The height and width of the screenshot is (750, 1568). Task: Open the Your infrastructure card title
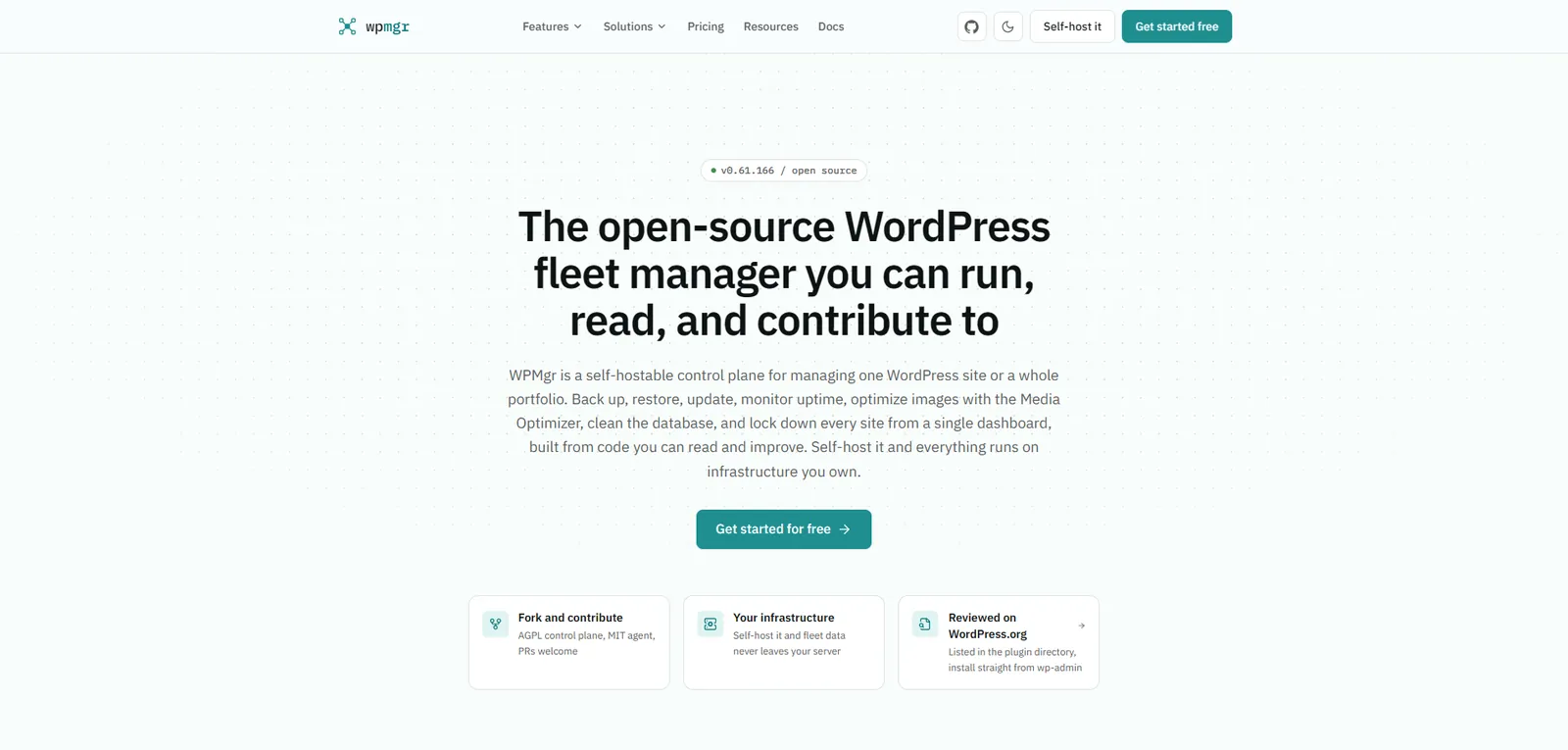click(x=784, y=618)
